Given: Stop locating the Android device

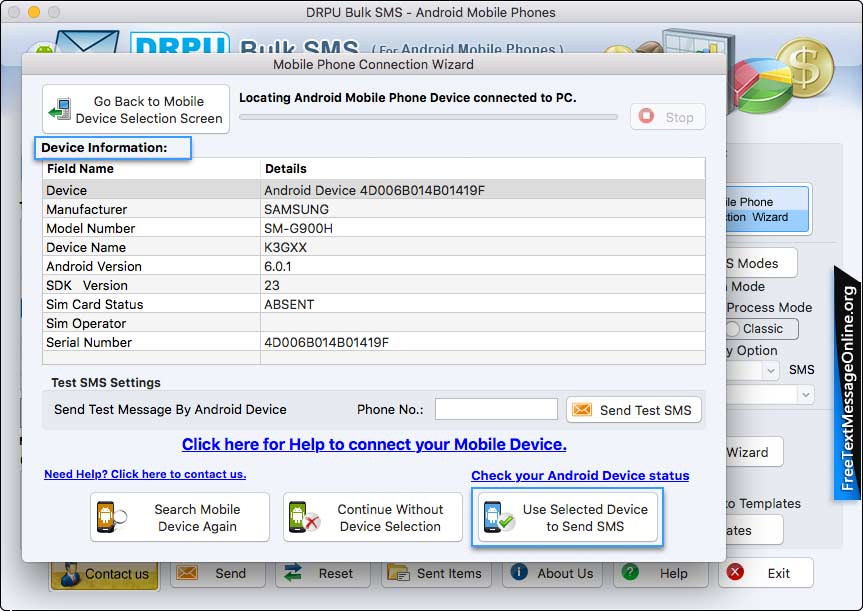Looking at the screenshot, I should 668,117.
